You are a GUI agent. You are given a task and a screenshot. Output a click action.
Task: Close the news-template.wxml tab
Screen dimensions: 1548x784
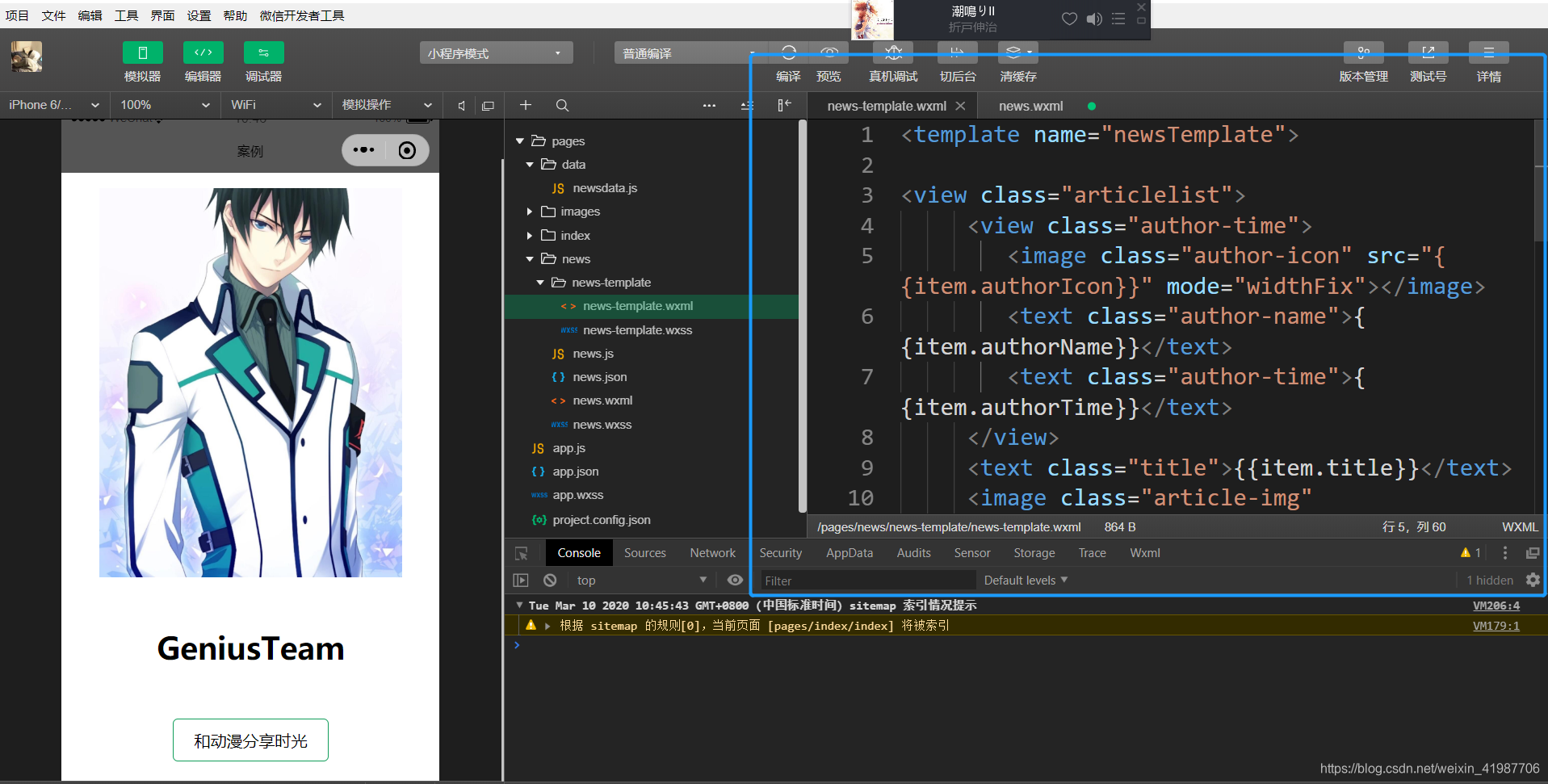point(960,106)
